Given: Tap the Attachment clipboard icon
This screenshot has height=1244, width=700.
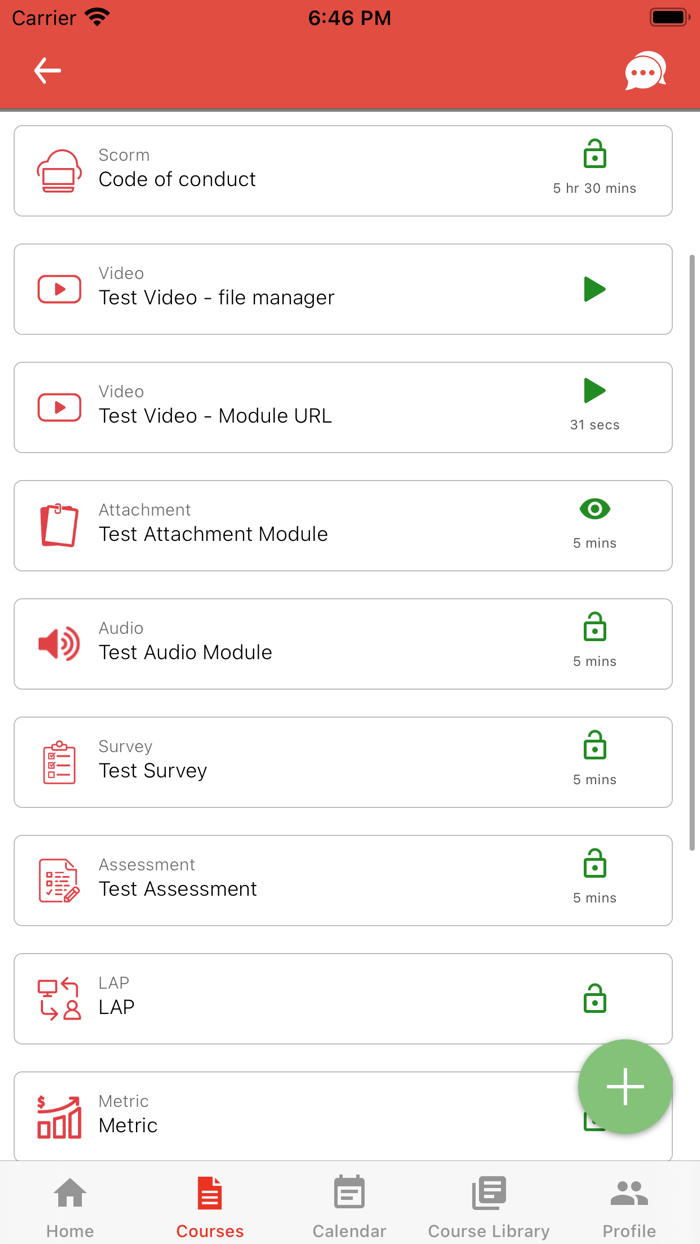Looking at the screenshot, I should pos(59,525).
